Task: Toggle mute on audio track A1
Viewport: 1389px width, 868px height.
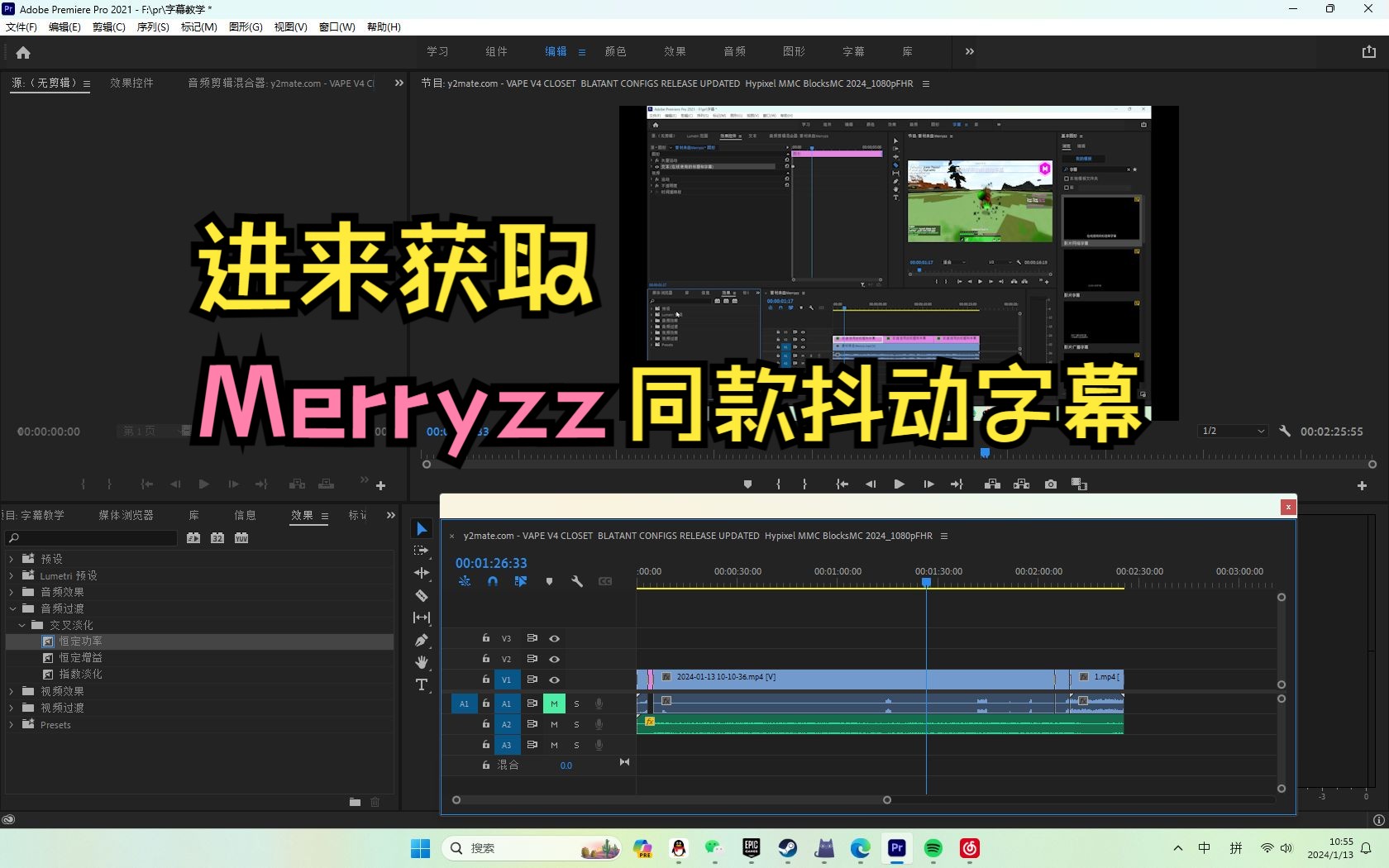Action: coord(554,703)
